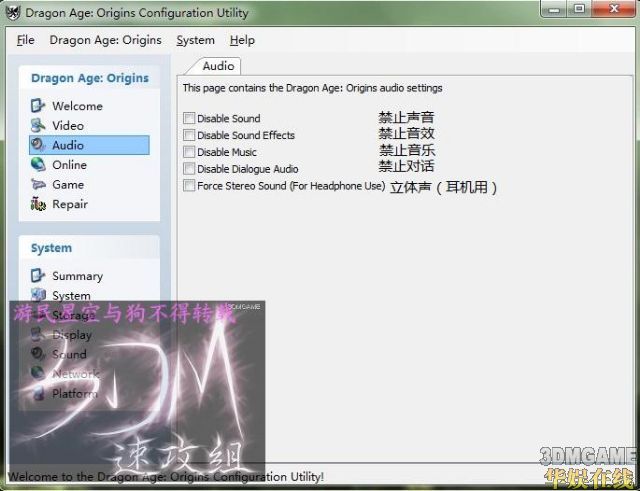This screenshot has height=491, width=640.
Task: Open the Storage page
Action: (73, 315)
